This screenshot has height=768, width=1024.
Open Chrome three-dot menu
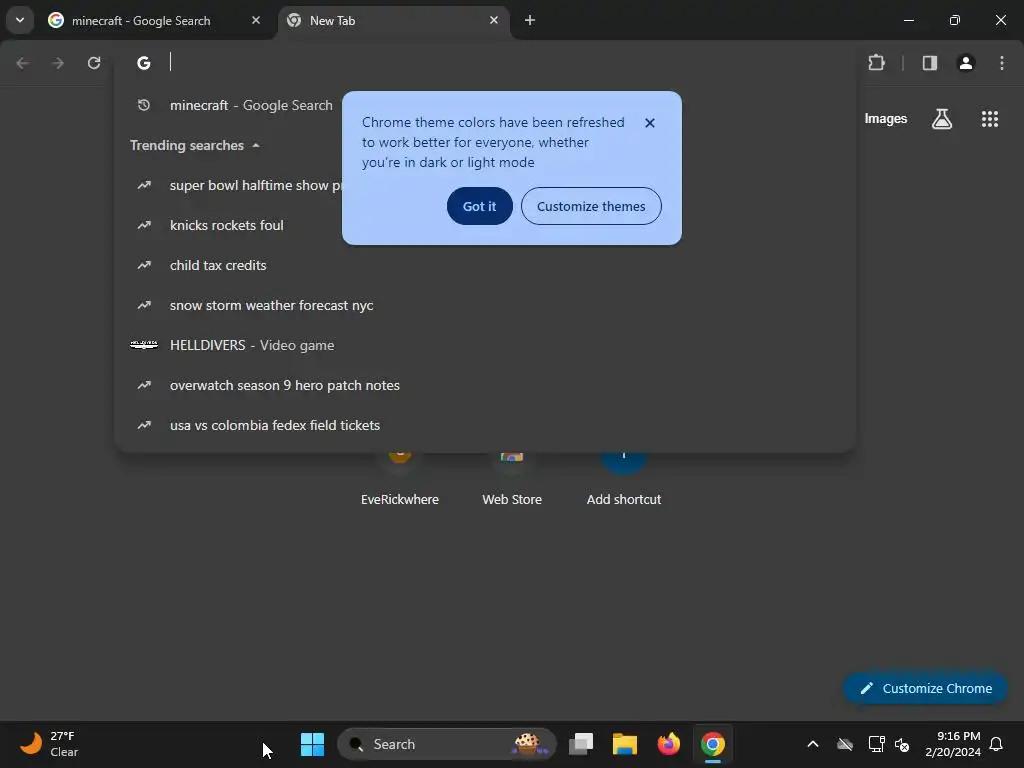pyautogui.click(x=1002, y=63)
